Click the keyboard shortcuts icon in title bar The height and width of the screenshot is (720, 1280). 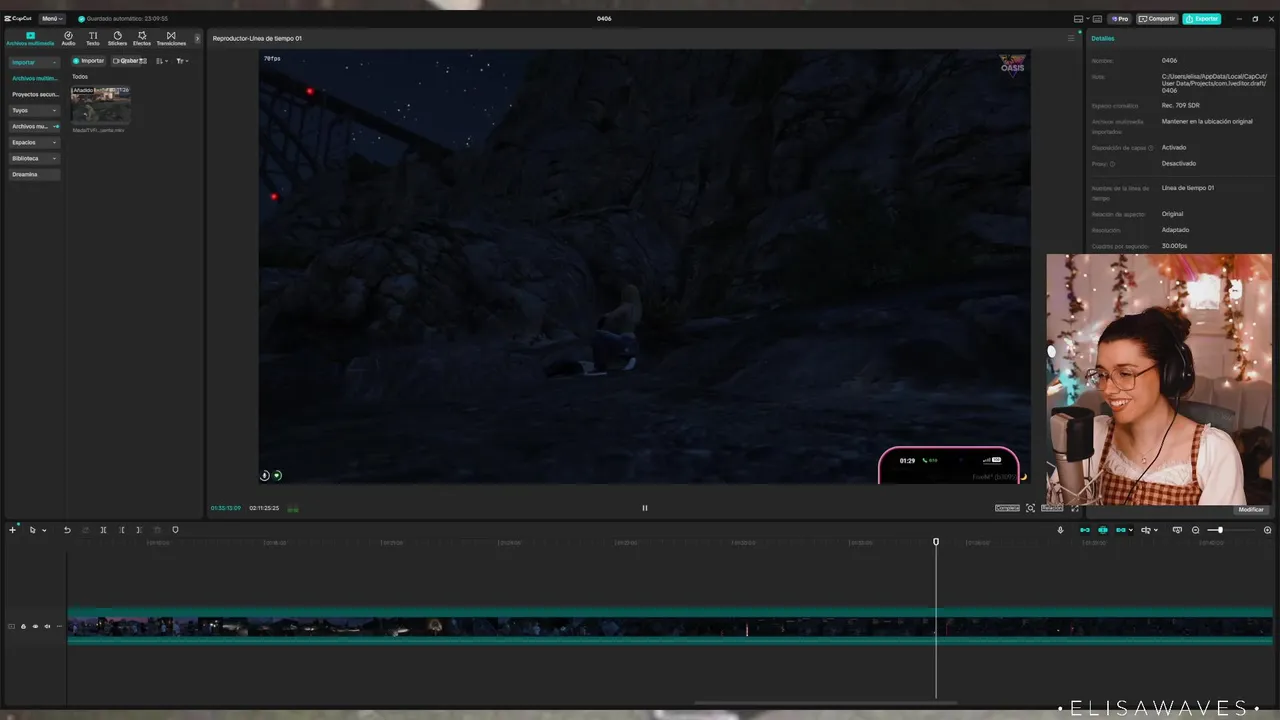(x=1097, y=18)
